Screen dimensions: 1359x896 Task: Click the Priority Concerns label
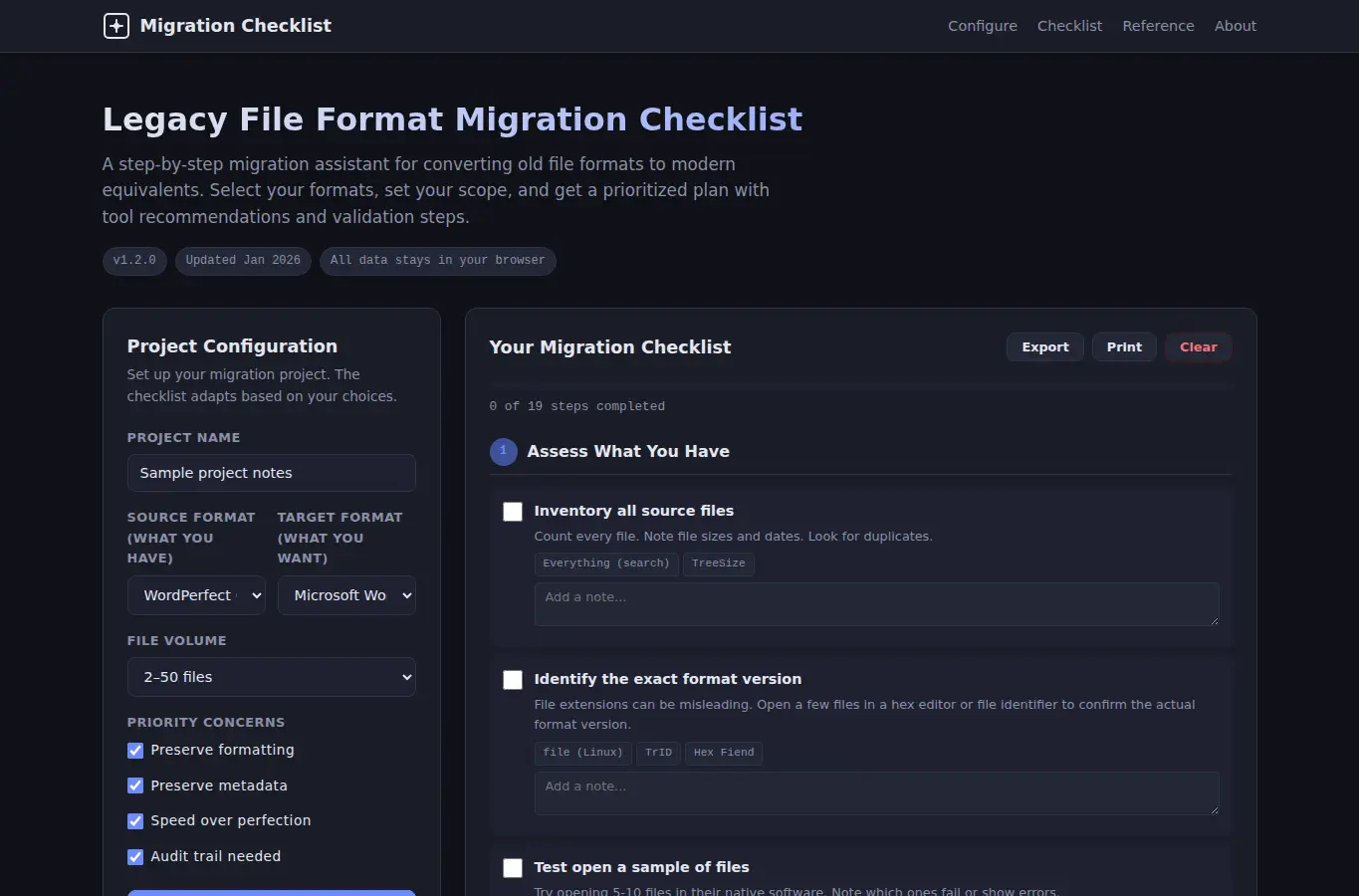click(x=206, y=723)
